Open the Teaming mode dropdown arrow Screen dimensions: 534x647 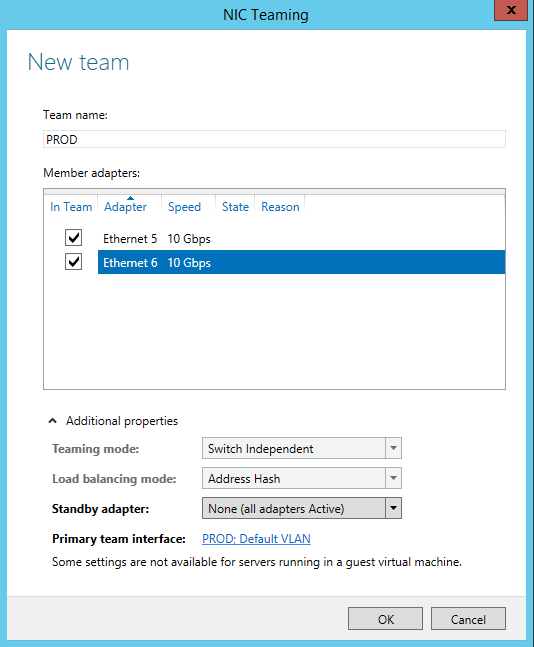[393, 448]
